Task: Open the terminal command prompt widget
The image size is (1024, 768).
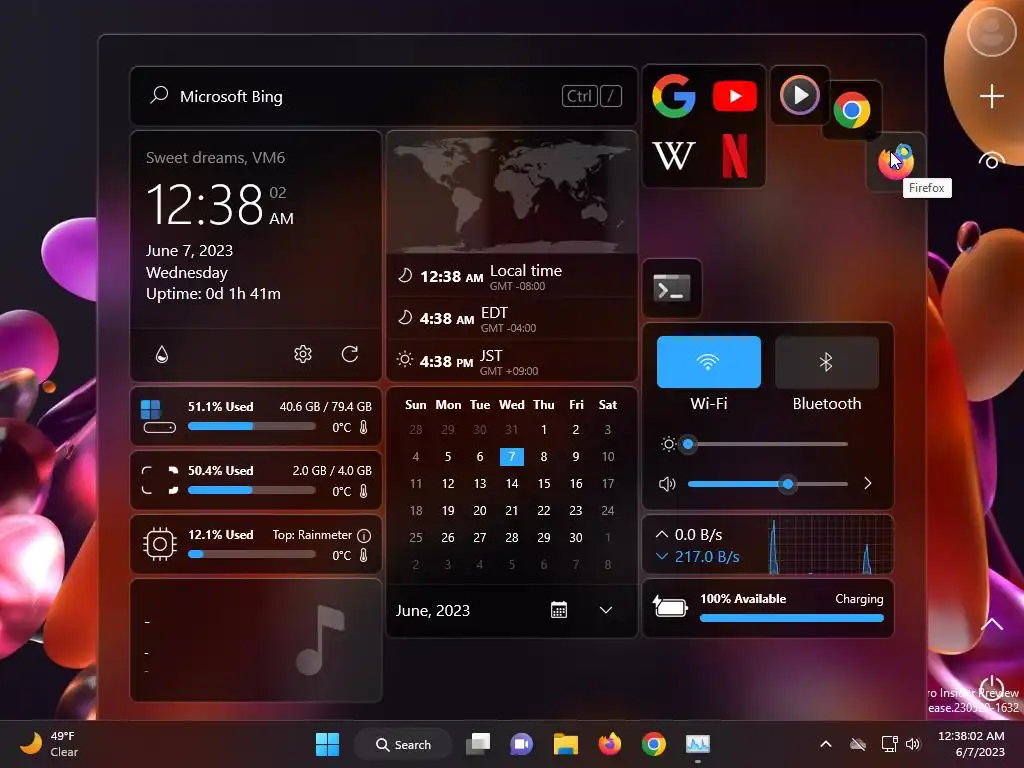Action: click(x=672, y=288)
